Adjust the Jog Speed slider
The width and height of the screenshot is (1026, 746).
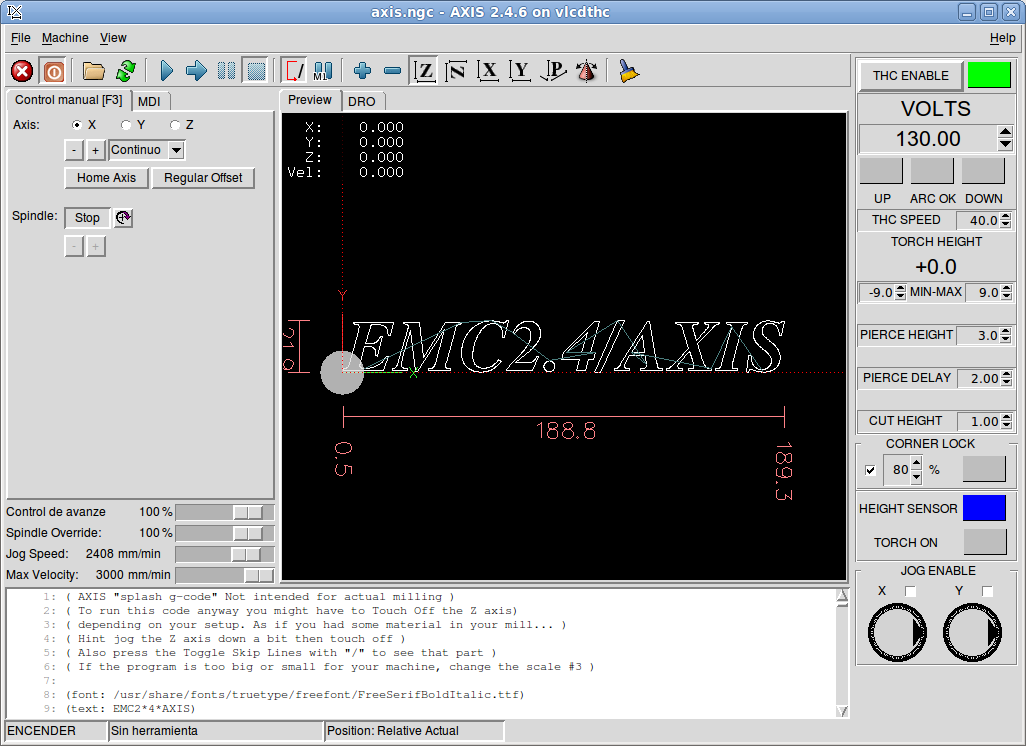tap(224, 554)
